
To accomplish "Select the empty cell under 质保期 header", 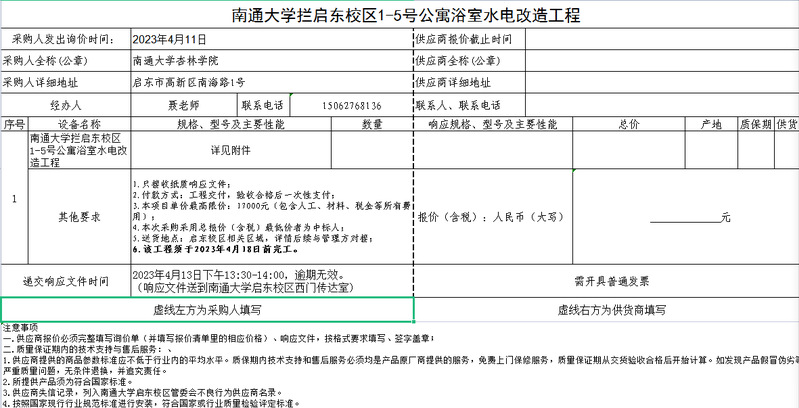I will pos(756,150).
